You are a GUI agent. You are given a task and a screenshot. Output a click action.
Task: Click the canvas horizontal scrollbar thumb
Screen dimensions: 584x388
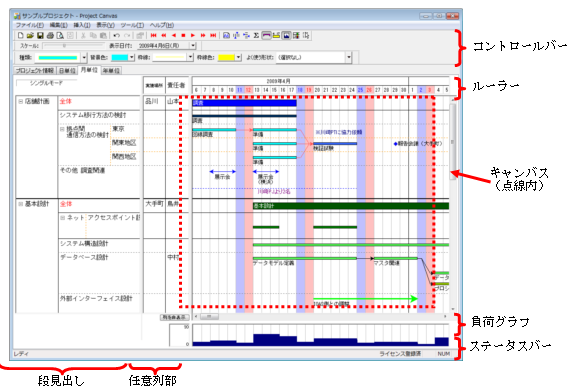pyautogui.click(x=209, y=317)
